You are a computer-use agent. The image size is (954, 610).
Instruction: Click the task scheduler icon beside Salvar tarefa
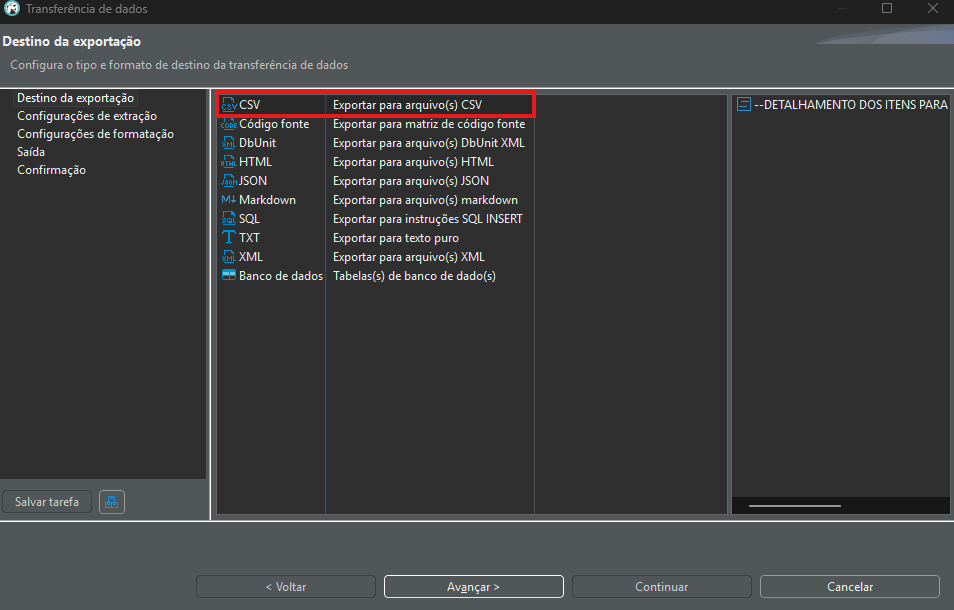tap(112, 502)
